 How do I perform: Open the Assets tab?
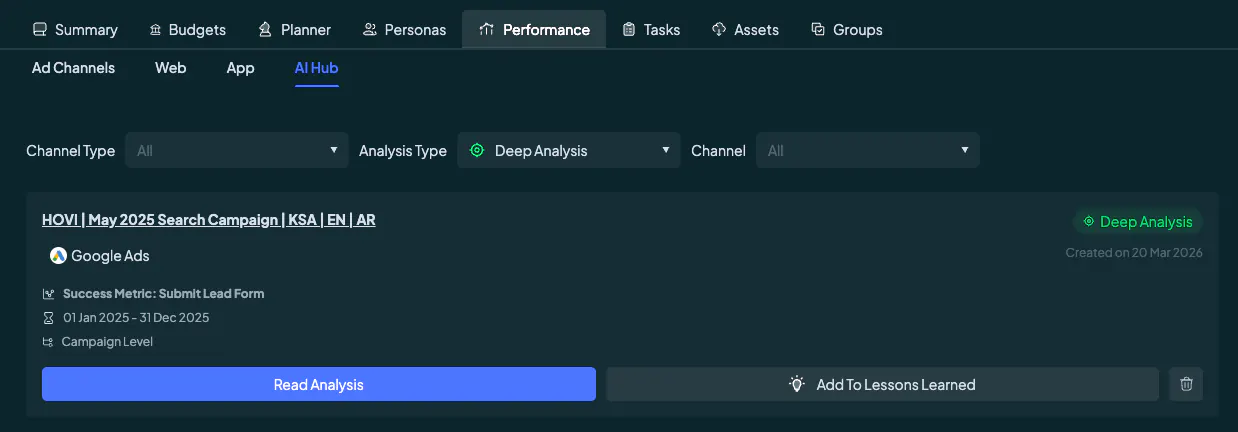click(745, 30)
